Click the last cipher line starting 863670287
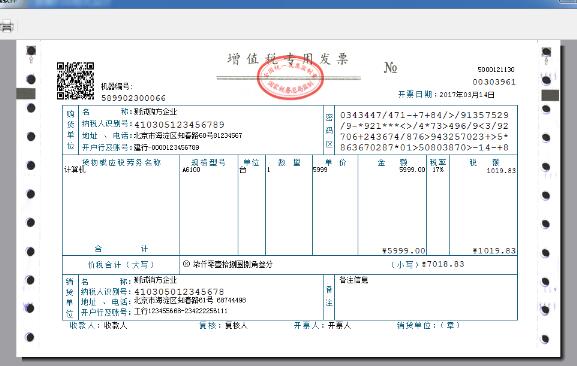 (424, 148)
